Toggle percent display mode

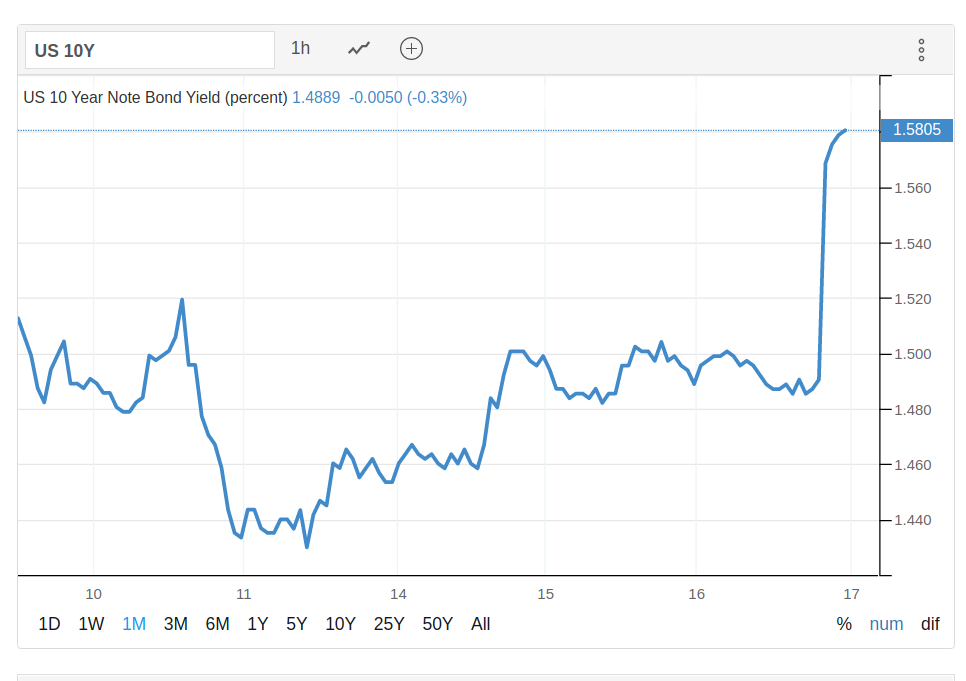844,624
